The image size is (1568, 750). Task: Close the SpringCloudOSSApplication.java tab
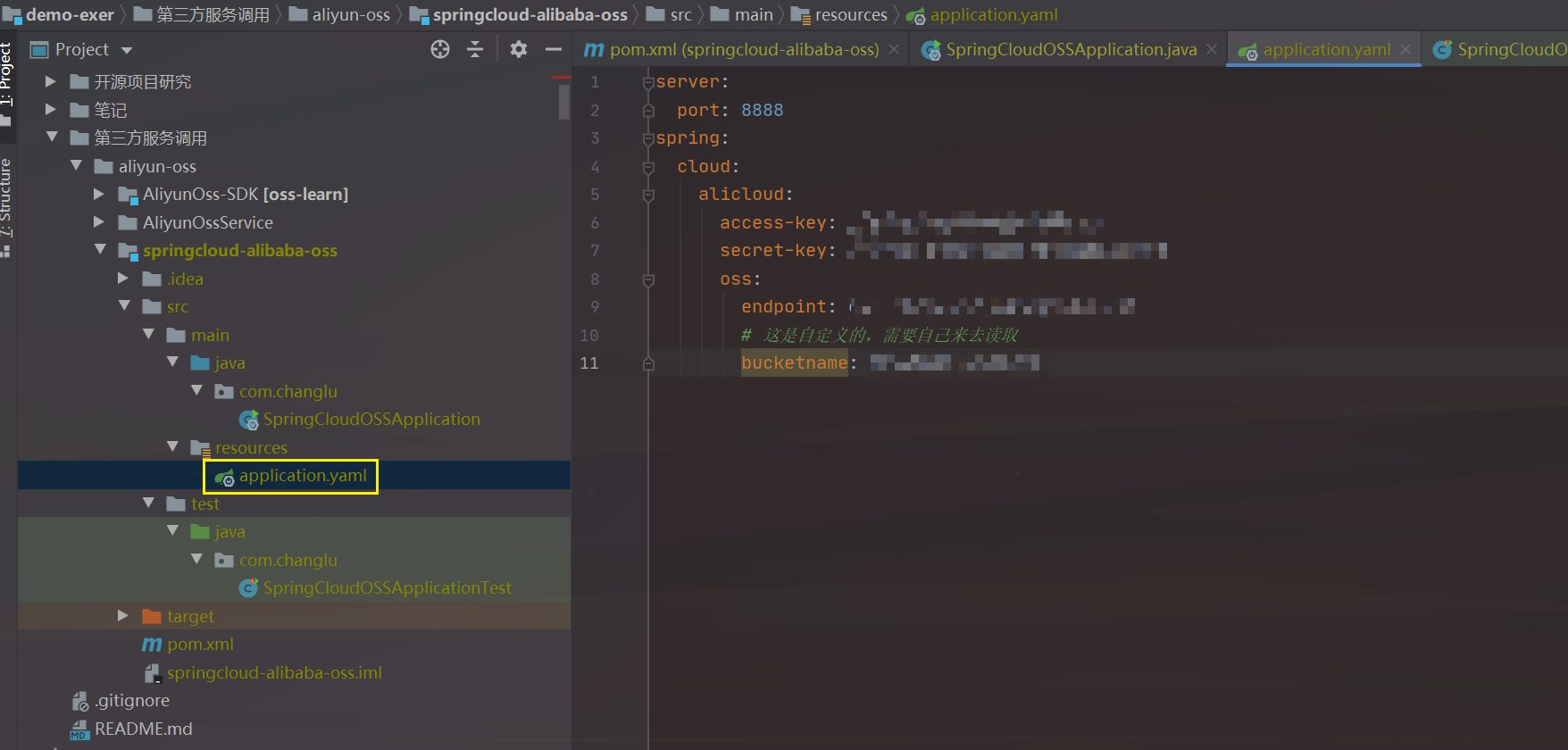pyautogui.click(x=1212, y=50)
